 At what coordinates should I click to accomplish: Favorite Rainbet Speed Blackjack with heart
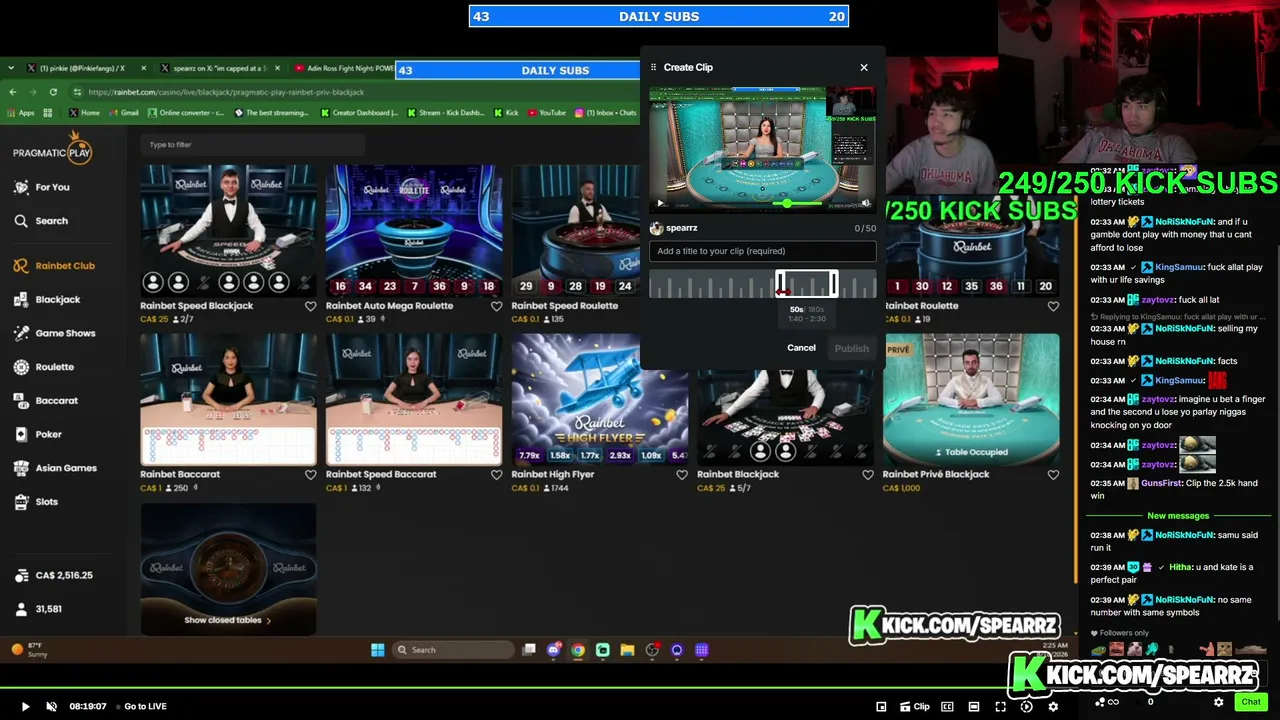(x=310, y=306)
